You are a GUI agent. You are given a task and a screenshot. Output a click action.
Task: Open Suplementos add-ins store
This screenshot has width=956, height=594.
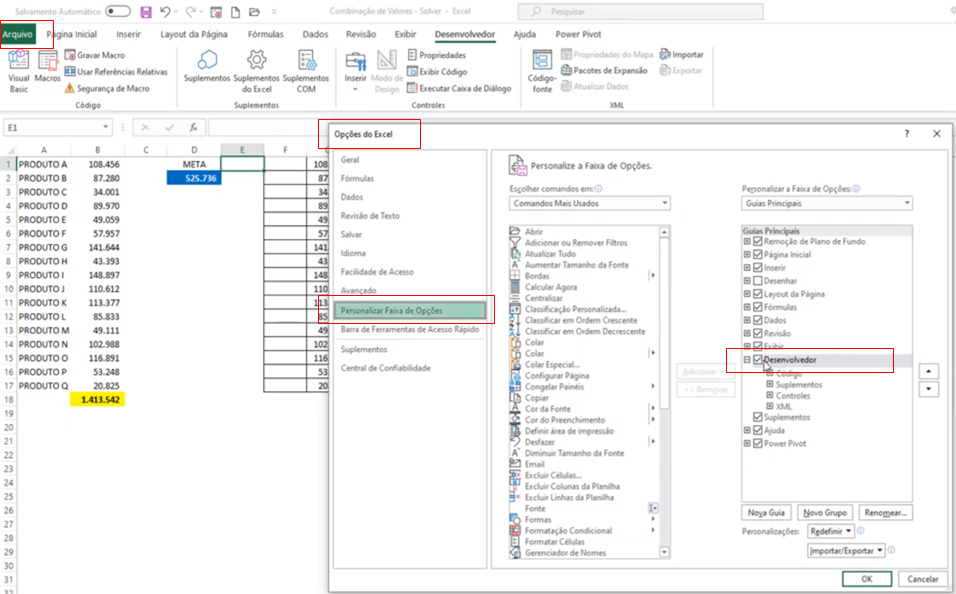coord(207,67)
